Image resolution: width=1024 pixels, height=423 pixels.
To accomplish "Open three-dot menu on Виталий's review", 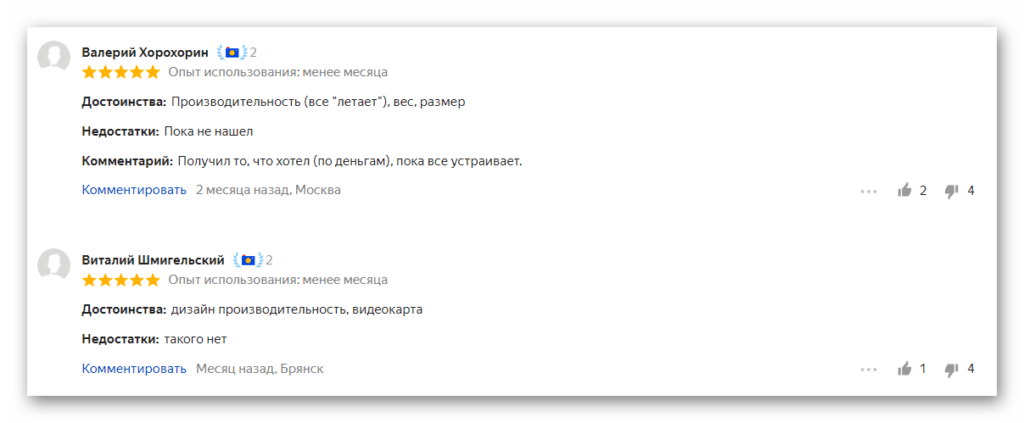I will coord(868,369).
